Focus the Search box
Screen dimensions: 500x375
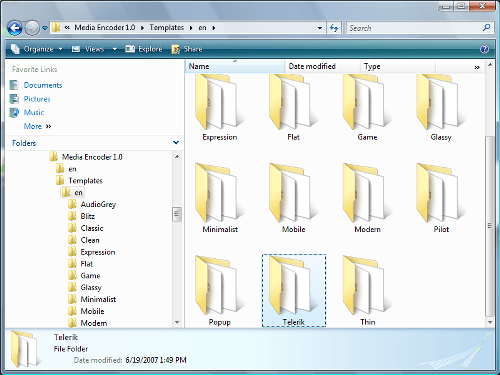pos(413,28)
